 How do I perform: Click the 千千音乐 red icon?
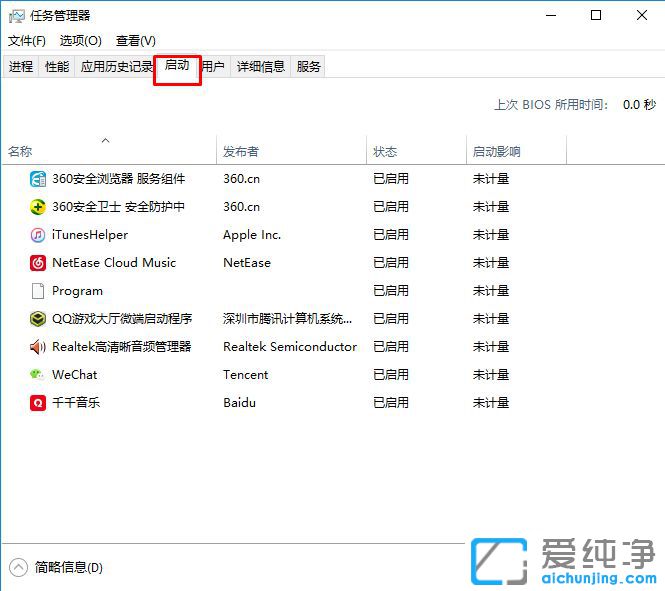tap(38, 403)
